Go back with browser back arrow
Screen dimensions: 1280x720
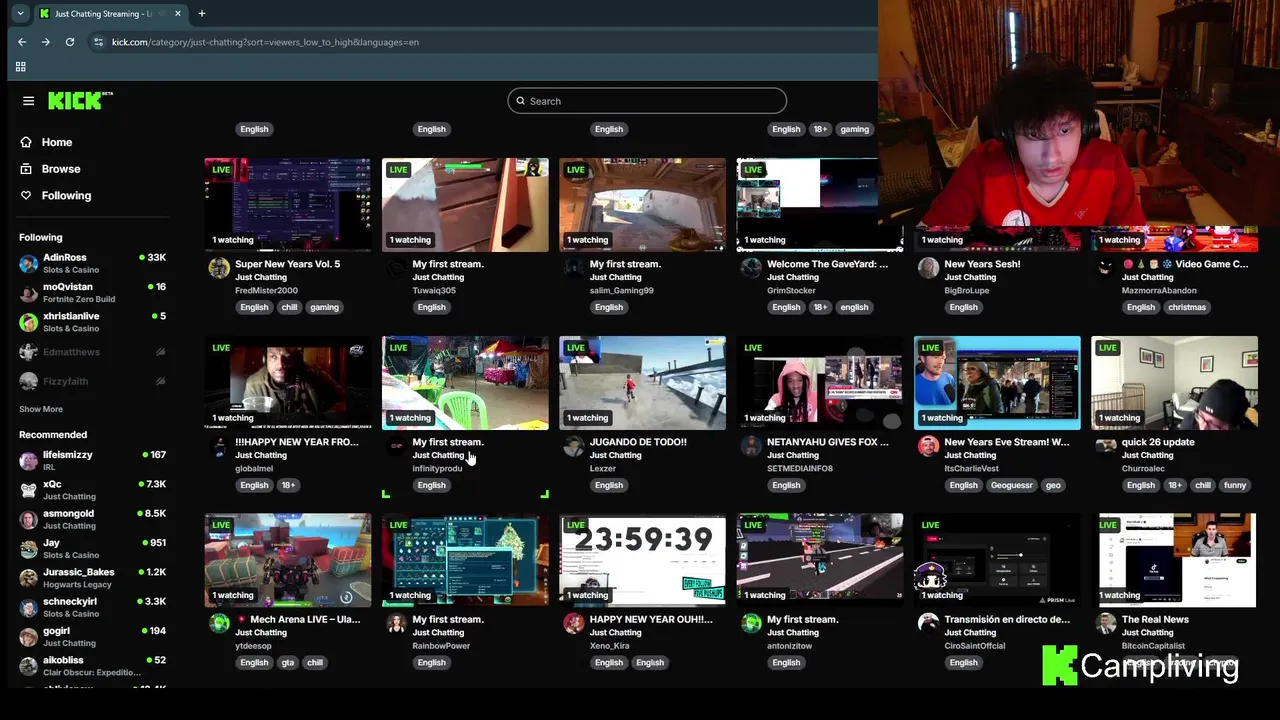(22, 42)
